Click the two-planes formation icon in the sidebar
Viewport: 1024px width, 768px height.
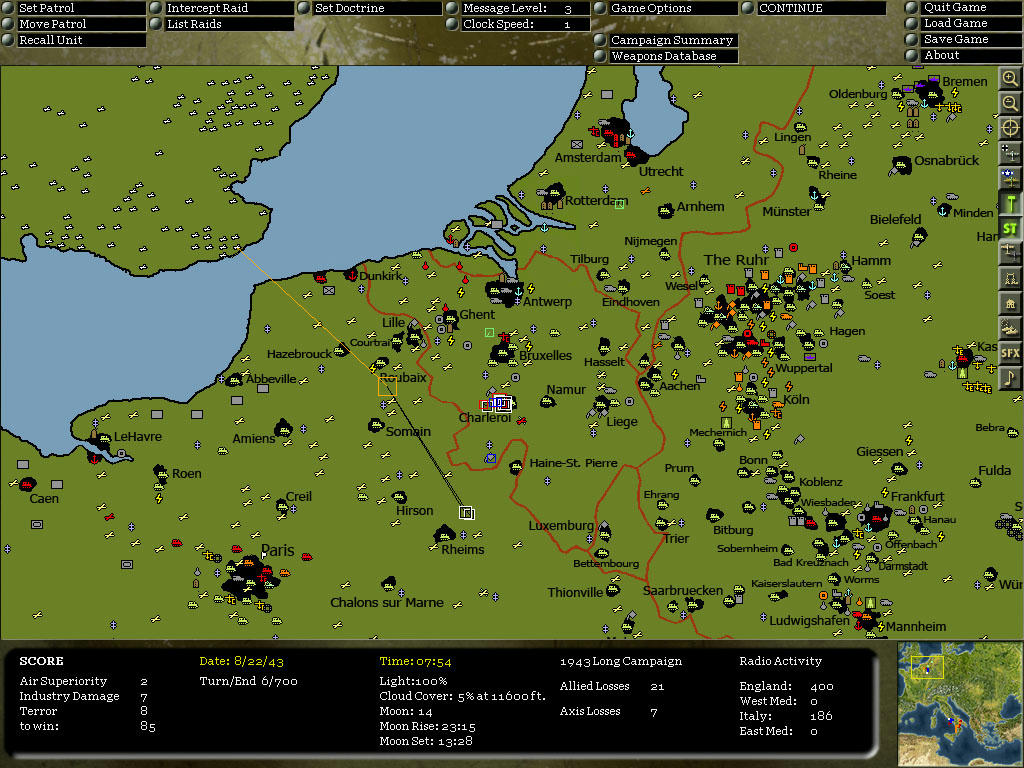pyautogui.click(x=1010, y=253)
